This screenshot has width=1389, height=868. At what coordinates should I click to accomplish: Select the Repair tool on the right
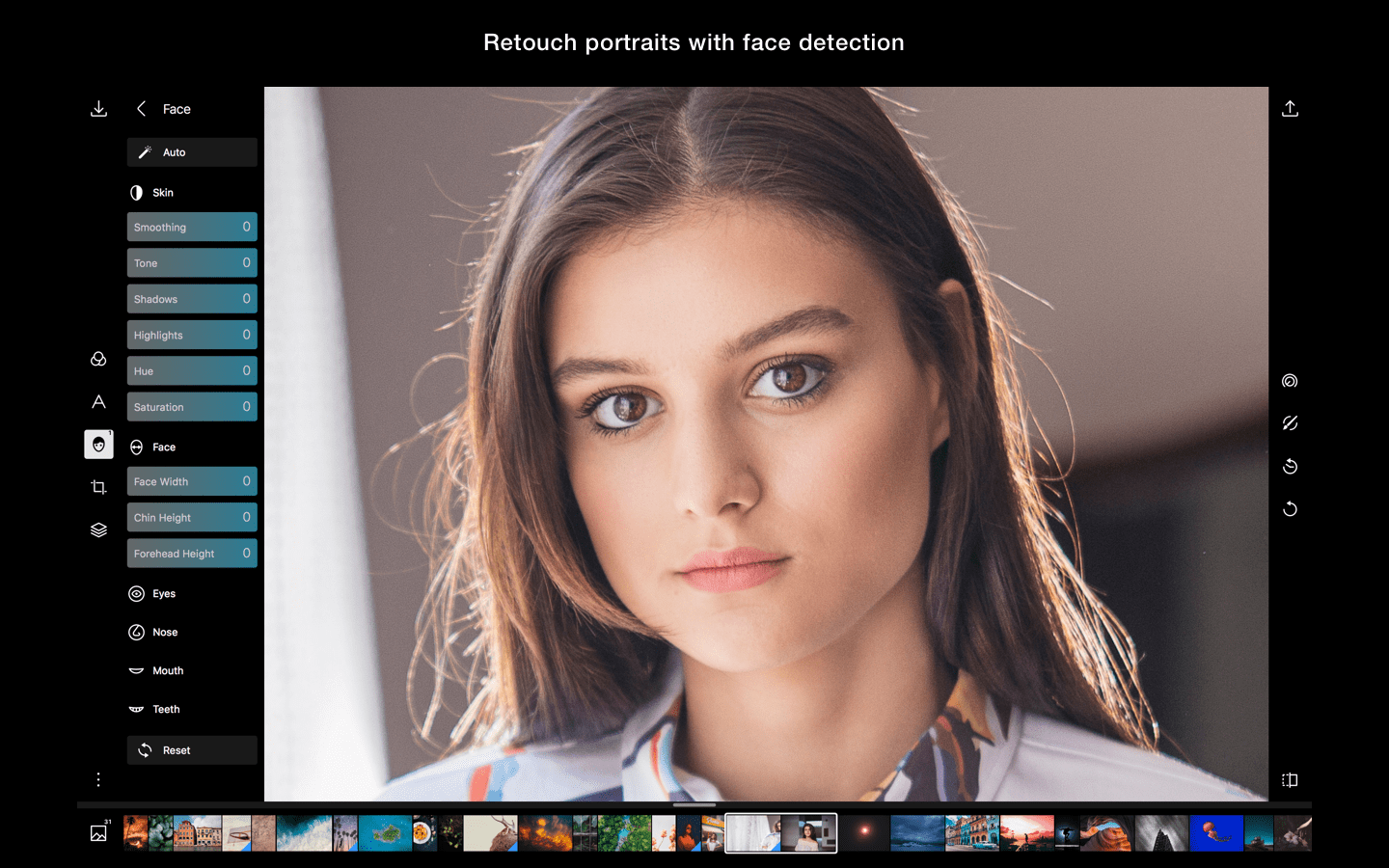pos(1290,381)
